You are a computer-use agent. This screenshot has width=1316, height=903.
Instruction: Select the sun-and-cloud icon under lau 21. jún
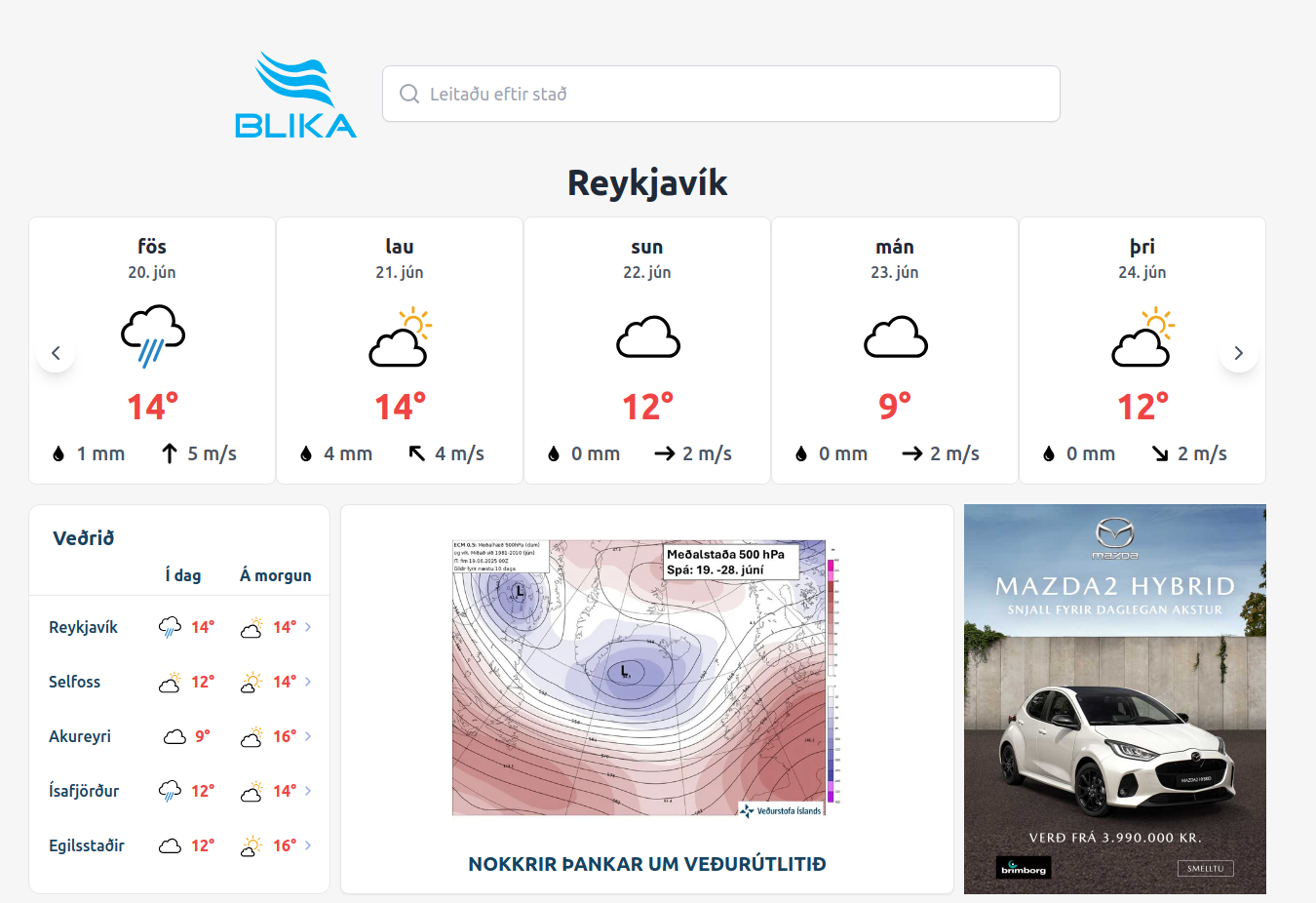pos(399,336)
